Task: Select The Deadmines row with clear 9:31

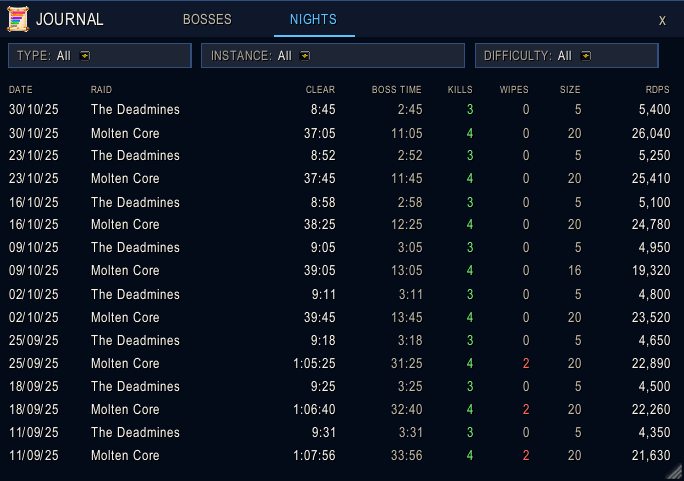Action: [339, 432]
